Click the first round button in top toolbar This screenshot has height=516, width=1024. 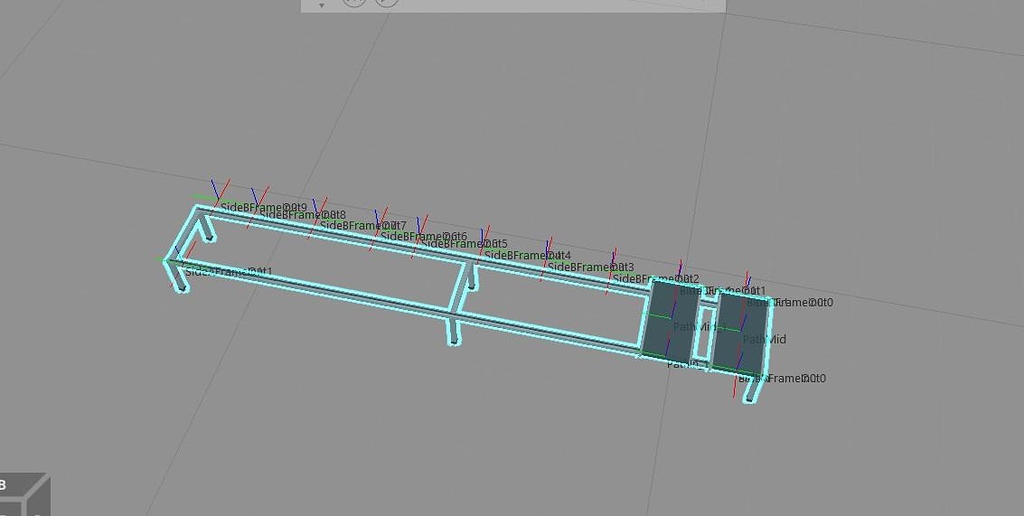[354, 3]
